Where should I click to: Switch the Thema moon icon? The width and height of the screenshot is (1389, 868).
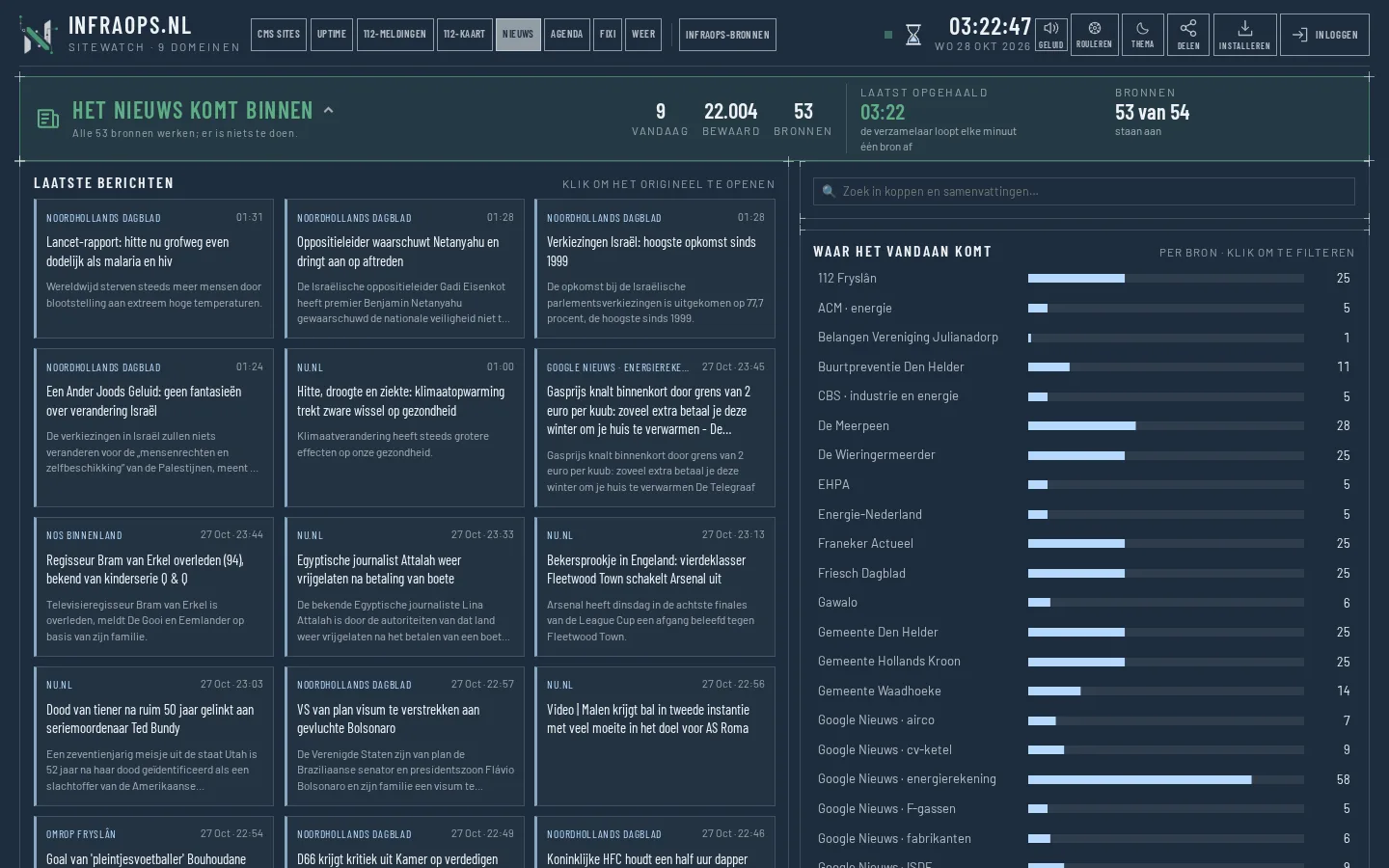coord(1142,35)
